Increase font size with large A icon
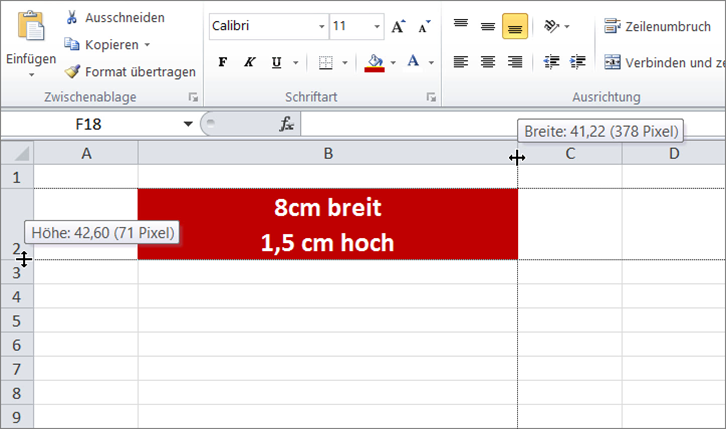 tap(398, 27)
